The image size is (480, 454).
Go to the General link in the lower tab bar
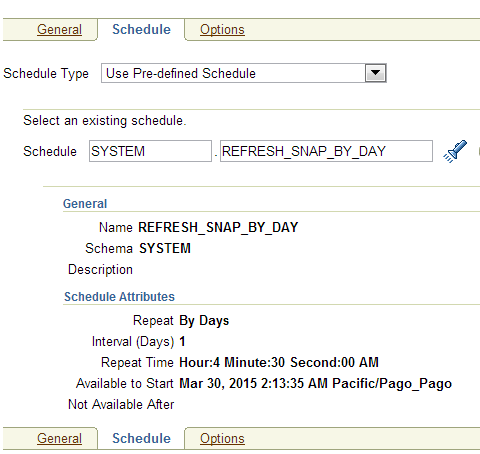[x=59, y=438]
